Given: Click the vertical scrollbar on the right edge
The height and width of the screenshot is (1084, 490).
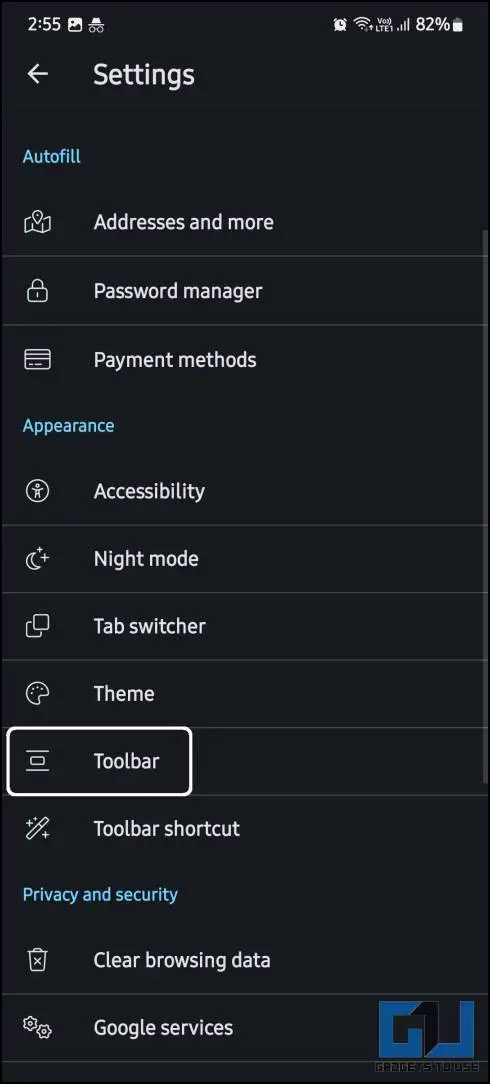Looking at the screenshot, I should pos(485,507).
